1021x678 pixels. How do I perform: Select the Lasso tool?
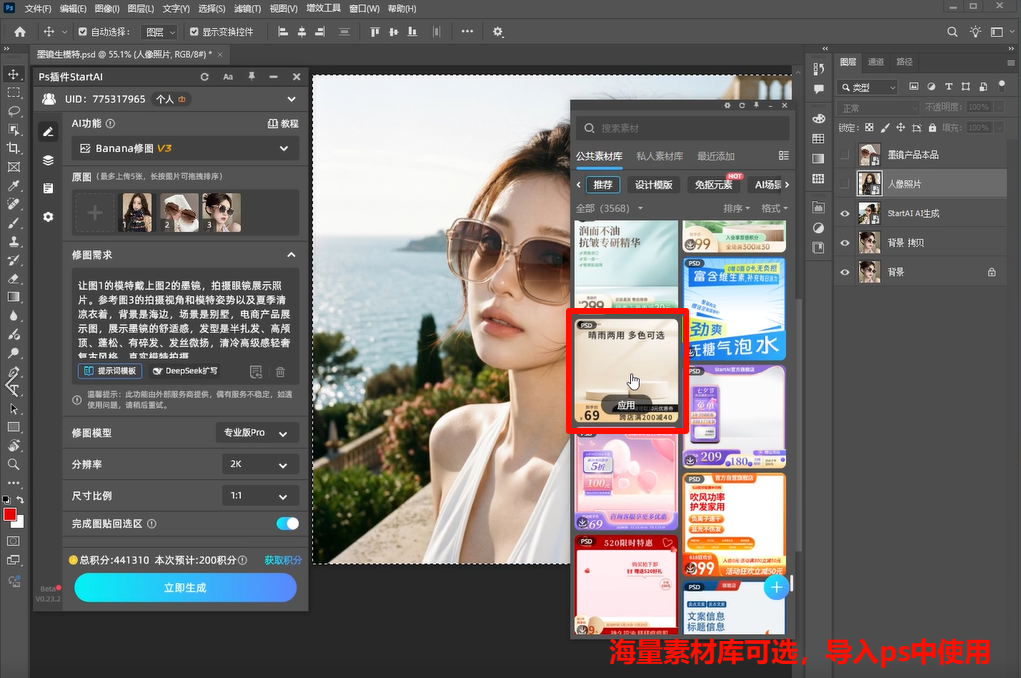pyautogui.click(x=13, y=109)
